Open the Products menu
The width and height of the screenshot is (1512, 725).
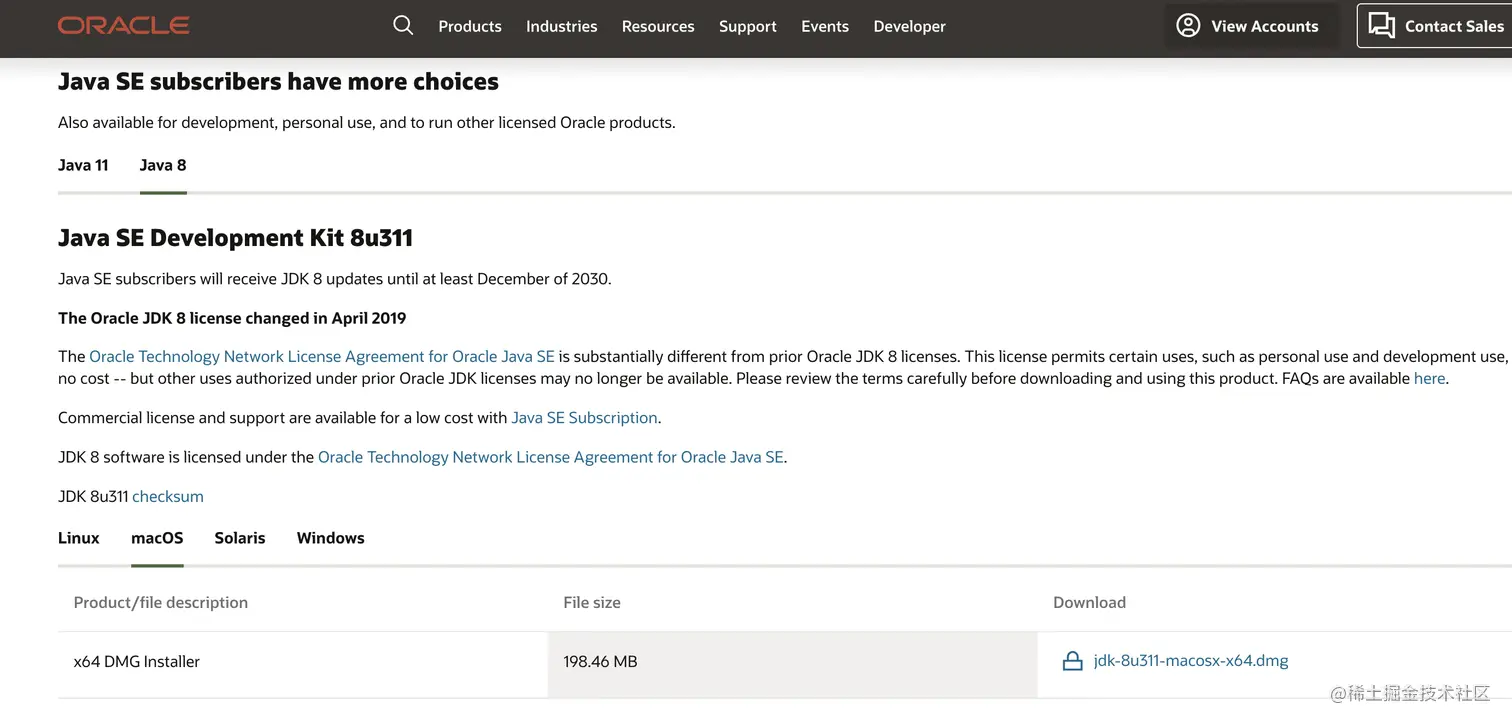[469, 26]
